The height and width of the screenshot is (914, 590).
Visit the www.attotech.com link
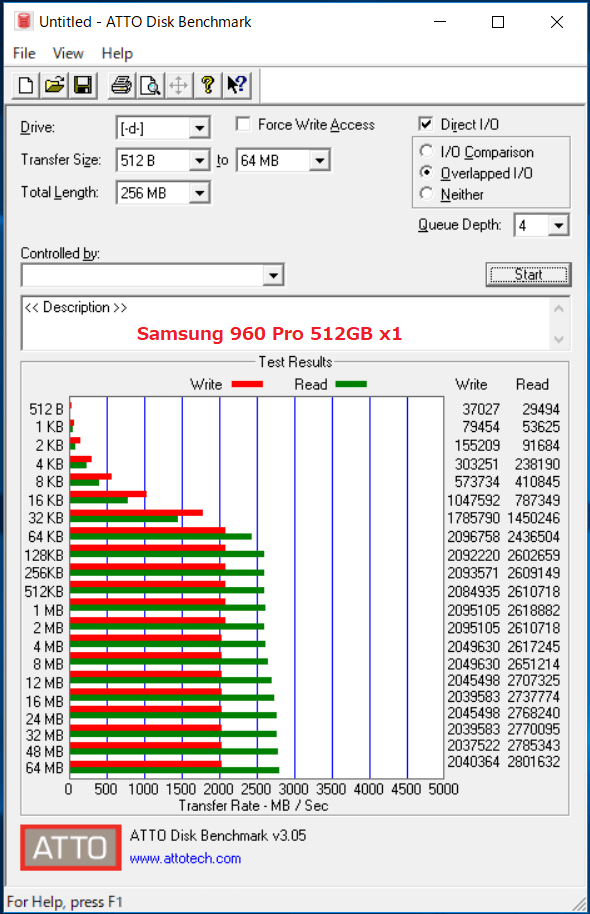click(185, 859)
